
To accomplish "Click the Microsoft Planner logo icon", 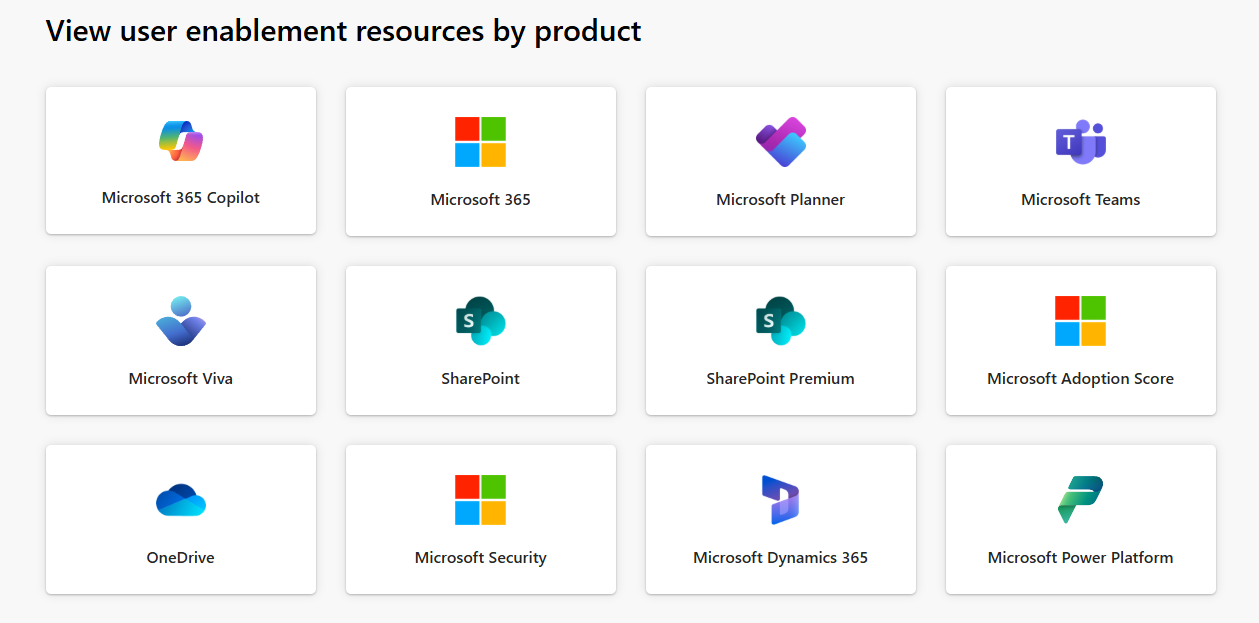I will [x=781, y=142].
